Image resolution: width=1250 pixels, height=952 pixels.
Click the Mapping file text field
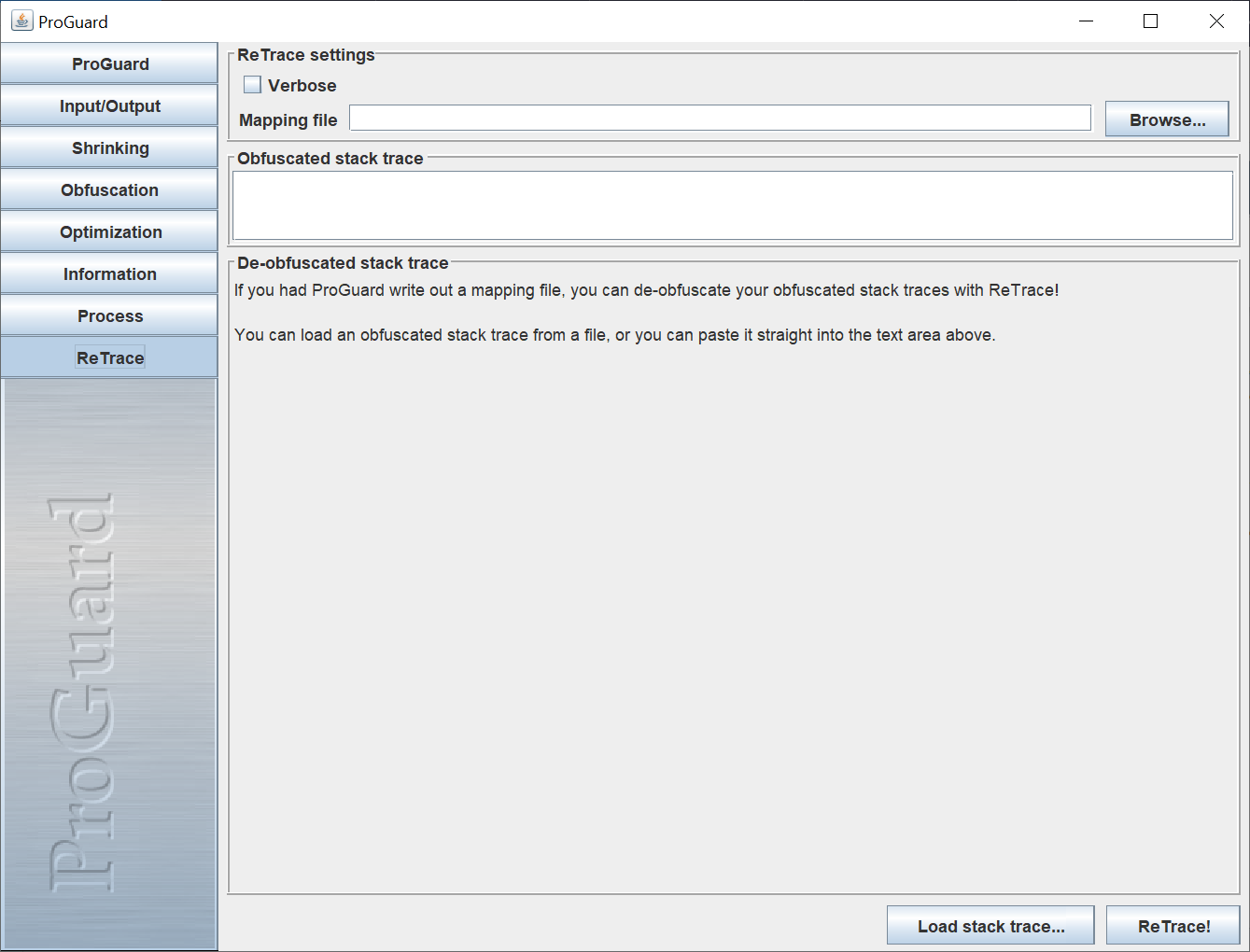[720, 119]
